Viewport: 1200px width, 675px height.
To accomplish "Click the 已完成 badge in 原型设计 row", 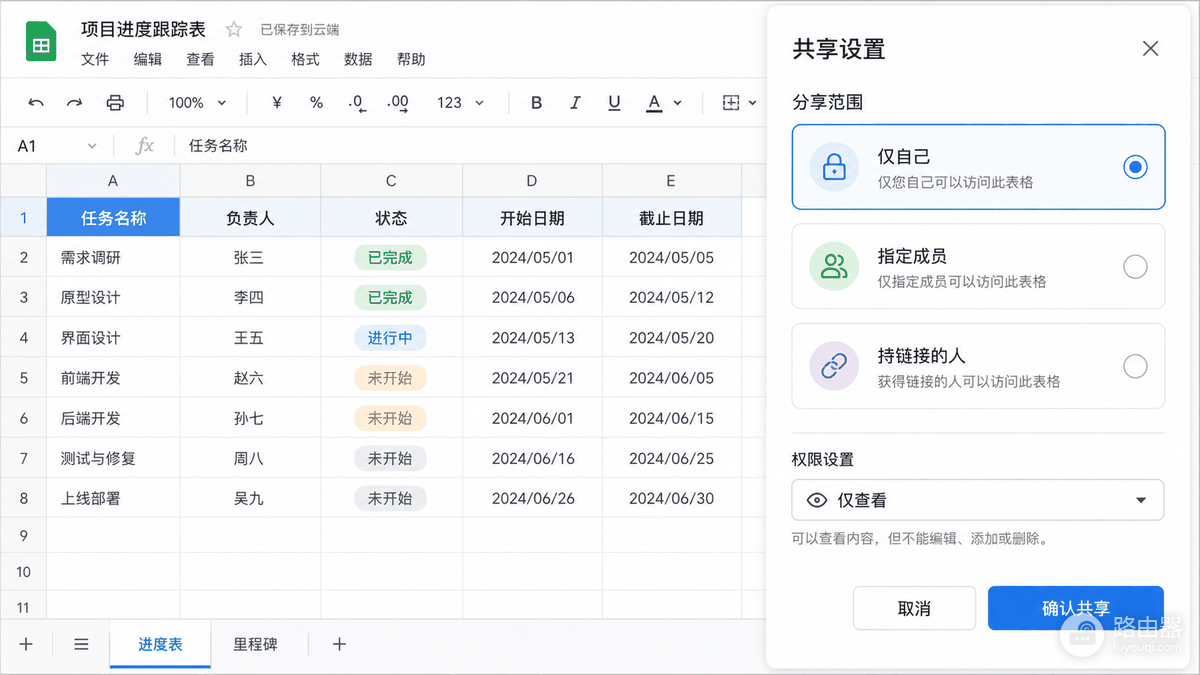I will (390, 297).
